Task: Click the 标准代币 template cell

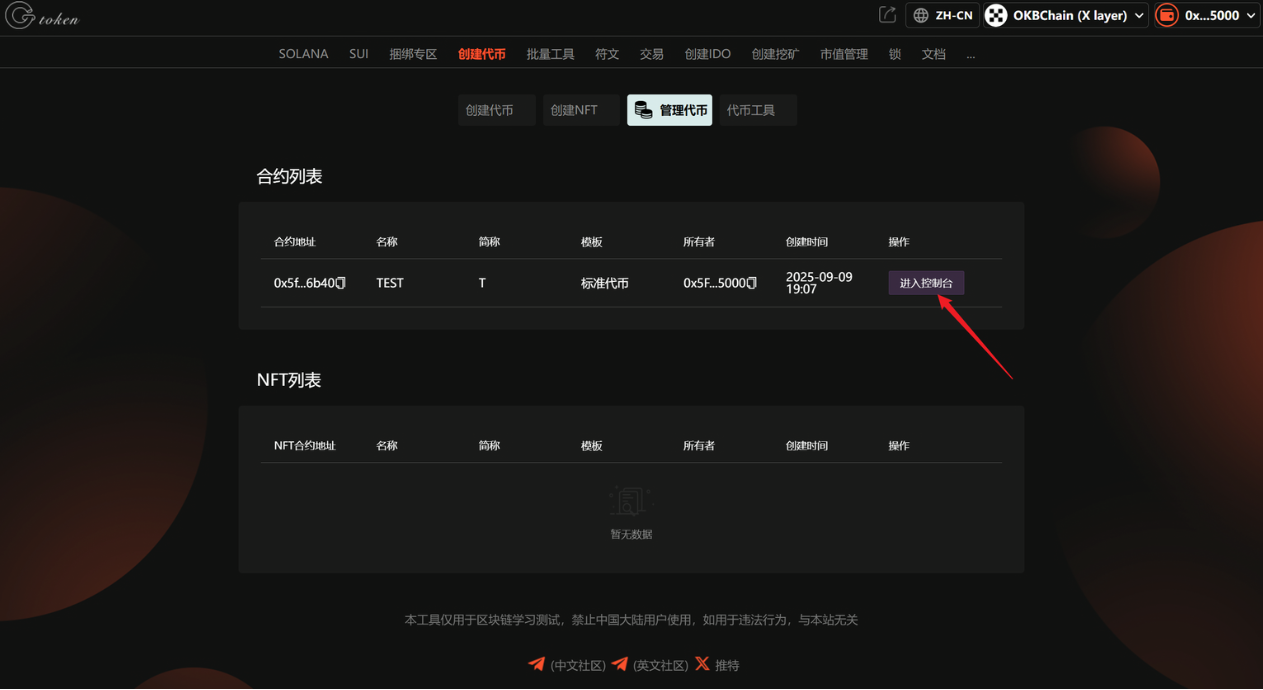Action: [x=605, y=283]
